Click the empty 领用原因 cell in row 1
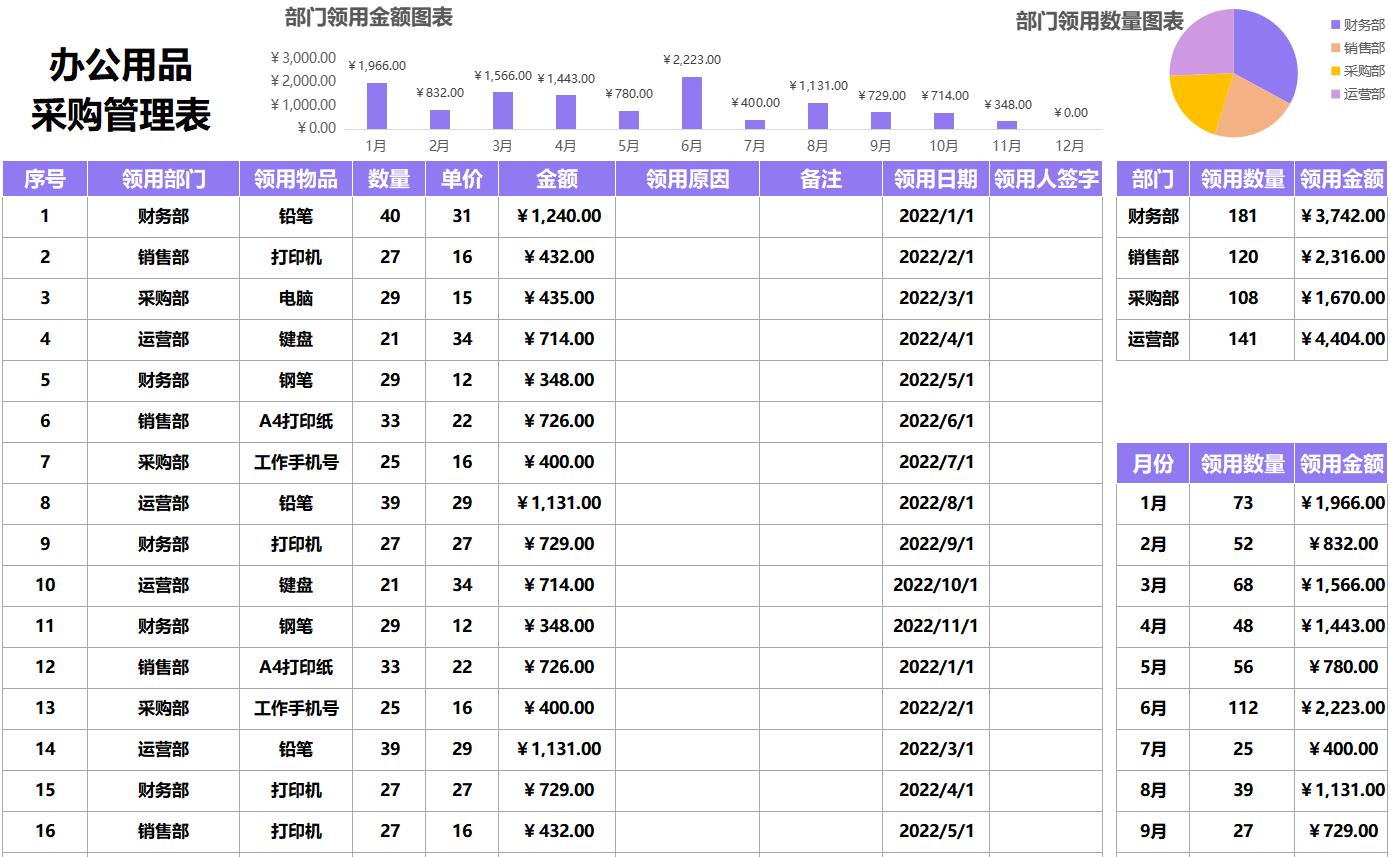 pos(687,216)
